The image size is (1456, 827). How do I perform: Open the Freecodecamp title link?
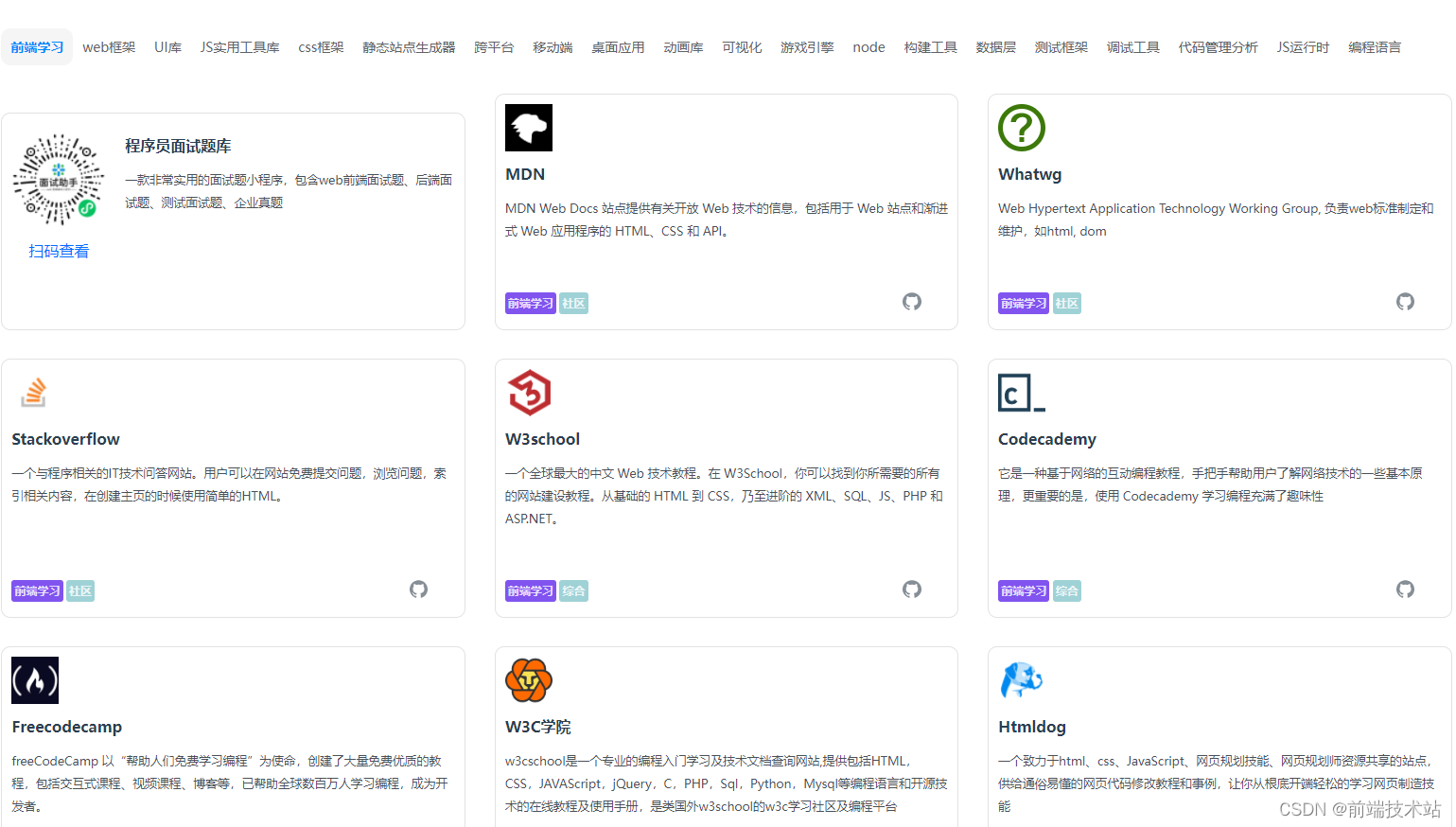click(66, 727)
